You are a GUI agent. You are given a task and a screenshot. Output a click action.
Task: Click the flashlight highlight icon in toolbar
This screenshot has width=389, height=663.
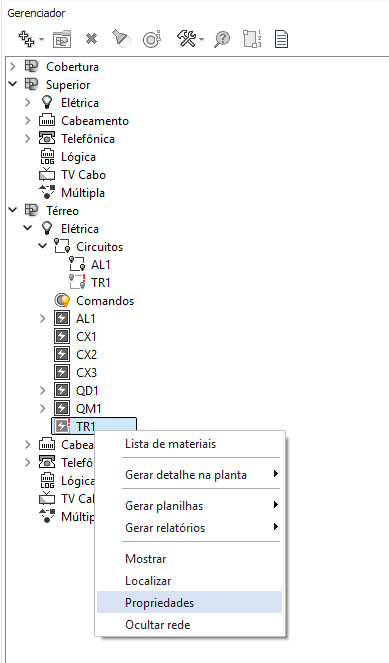pos(121,39)
